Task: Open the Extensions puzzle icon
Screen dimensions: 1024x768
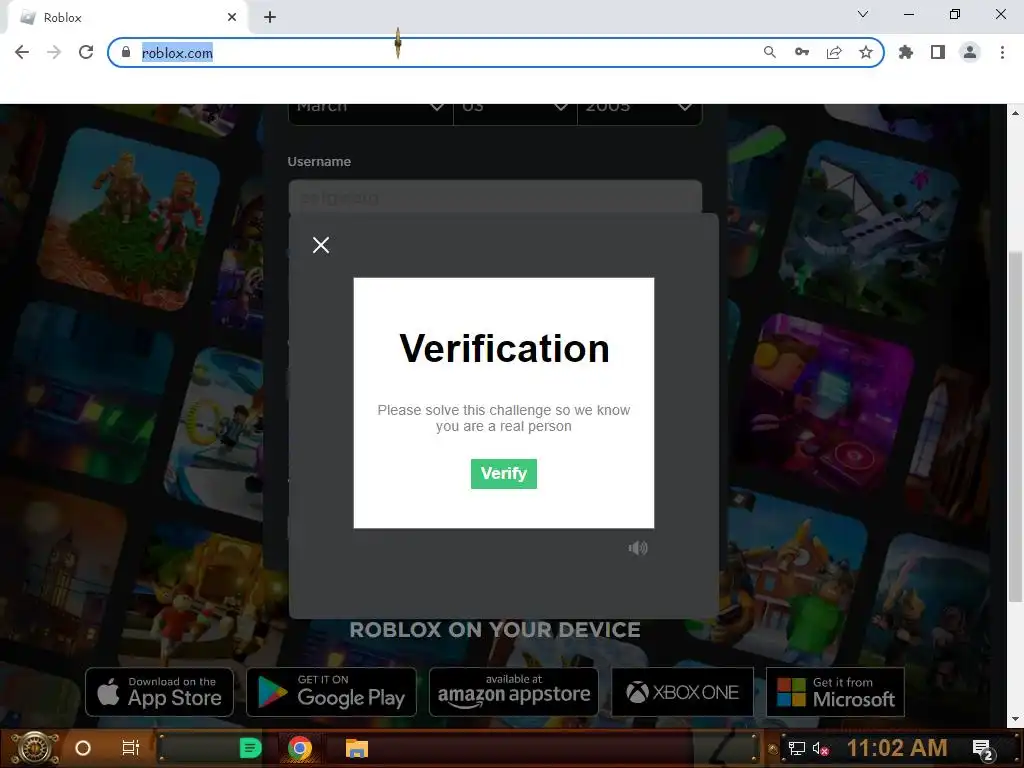Action: [x=906, y=52]
